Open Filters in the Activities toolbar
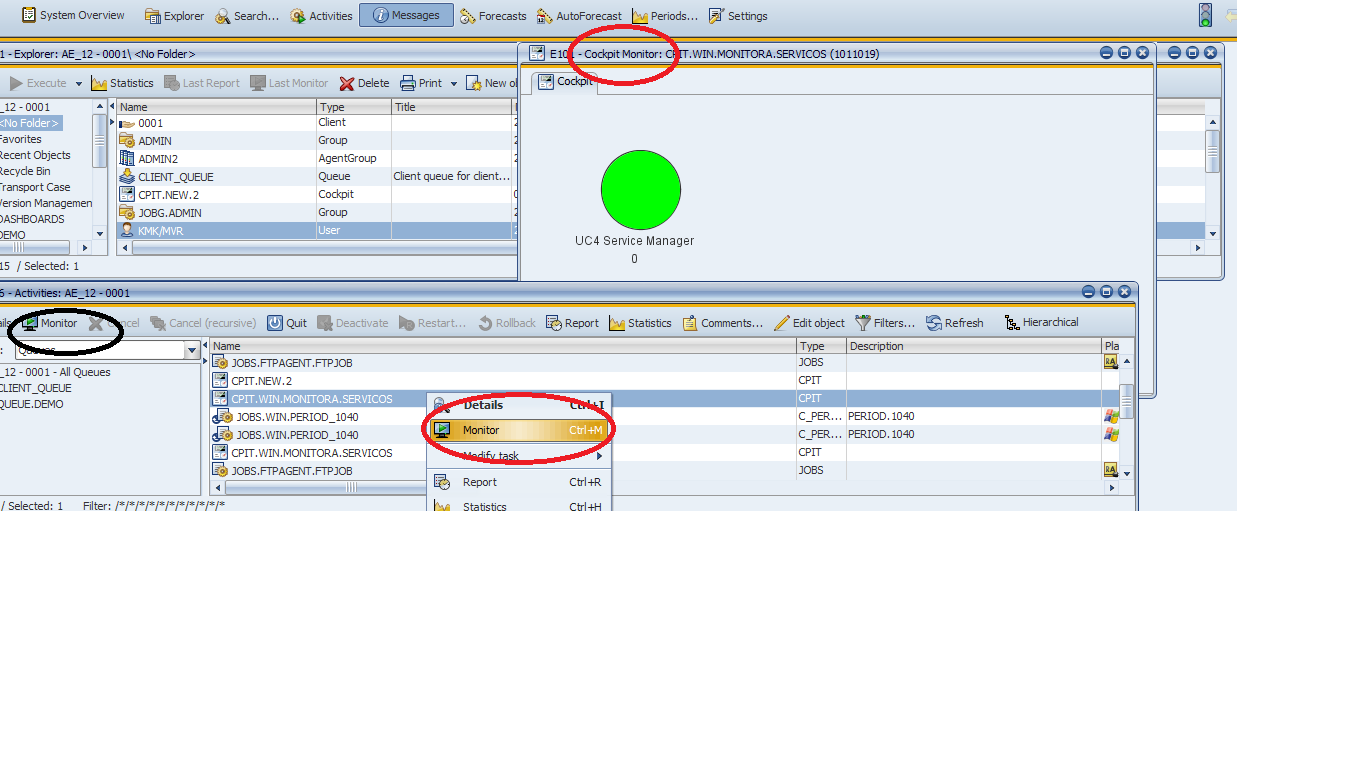 coord(886,322)
